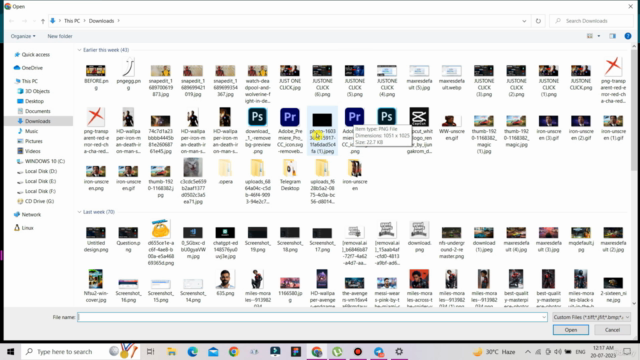Select download_1_remove bg-preview Photoshop icon file
Viewport: 640px width, 360px height.
258,131
